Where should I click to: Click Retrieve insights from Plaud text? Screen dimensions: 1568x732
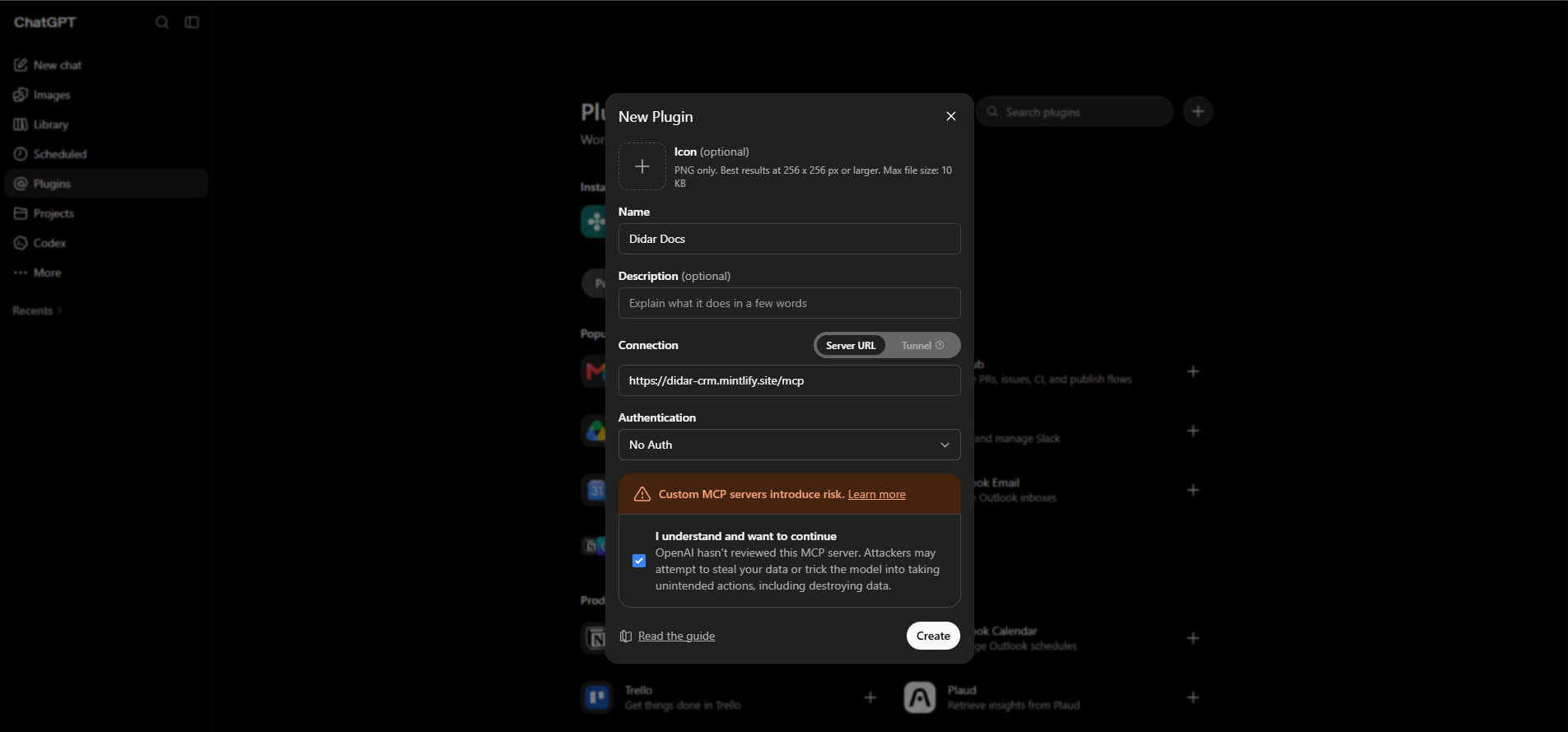pyautogui.click(x=1014, y=706)
